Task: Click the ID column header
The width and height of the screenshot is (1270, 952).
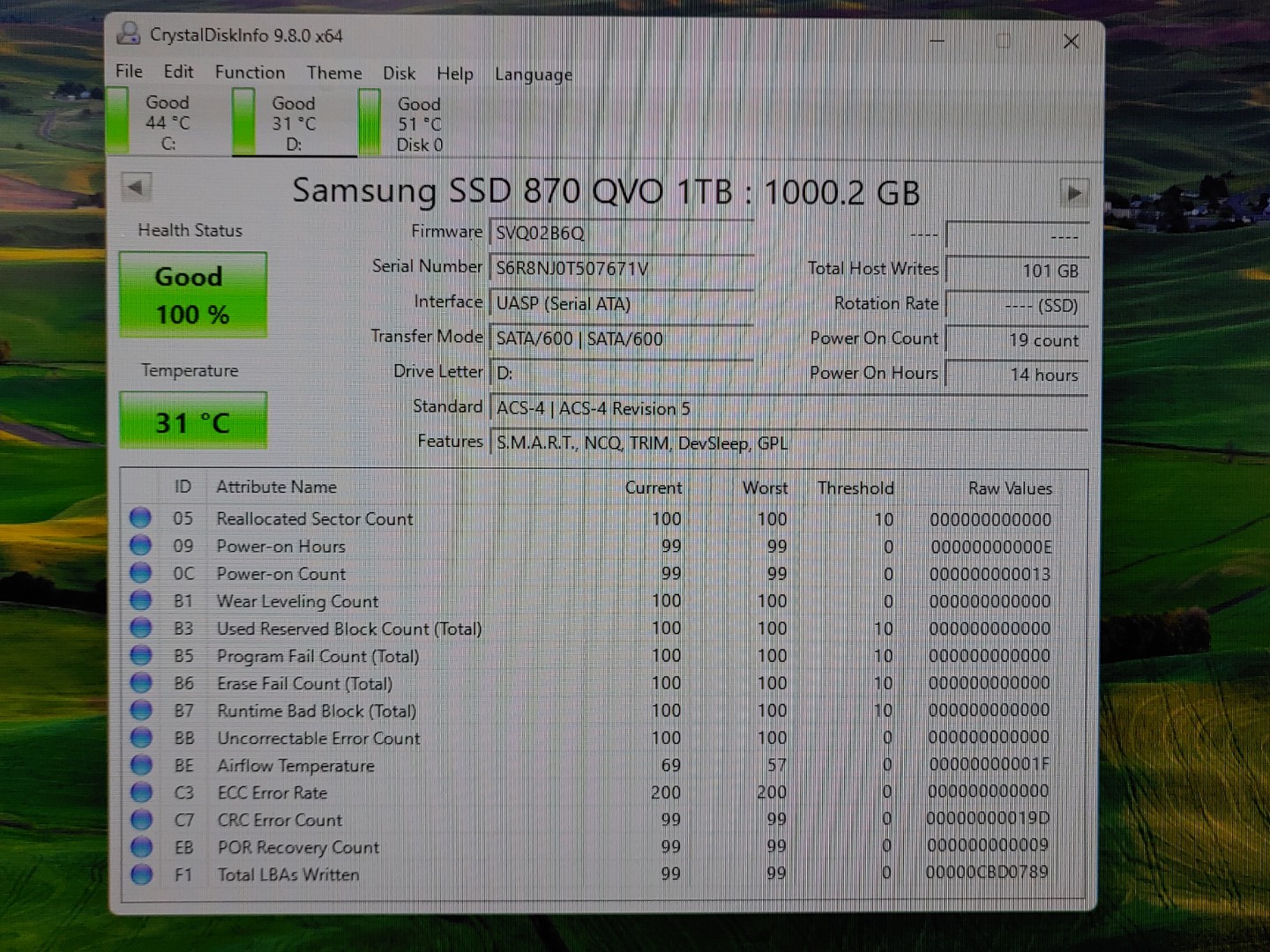Action: click(183, 487)
